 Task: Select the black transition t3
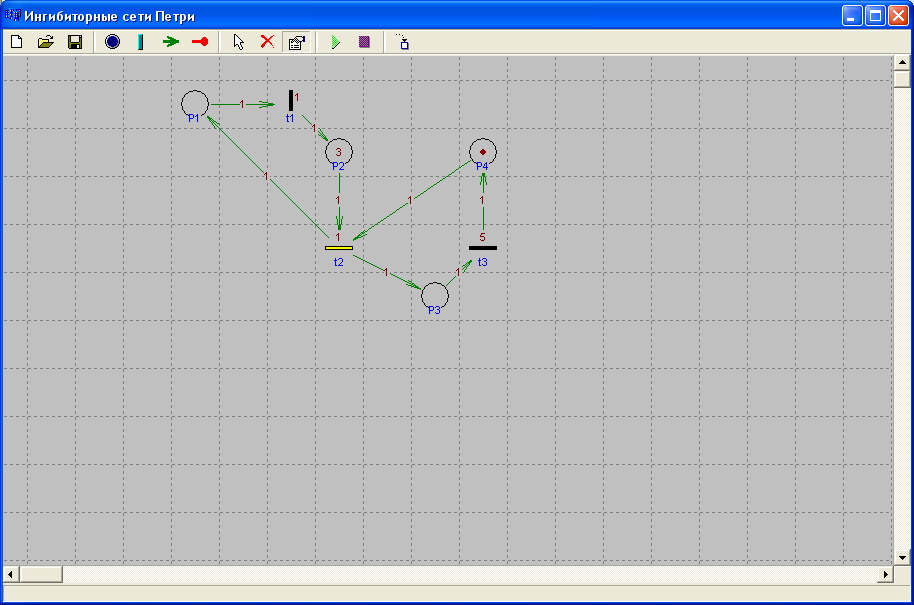483,248
